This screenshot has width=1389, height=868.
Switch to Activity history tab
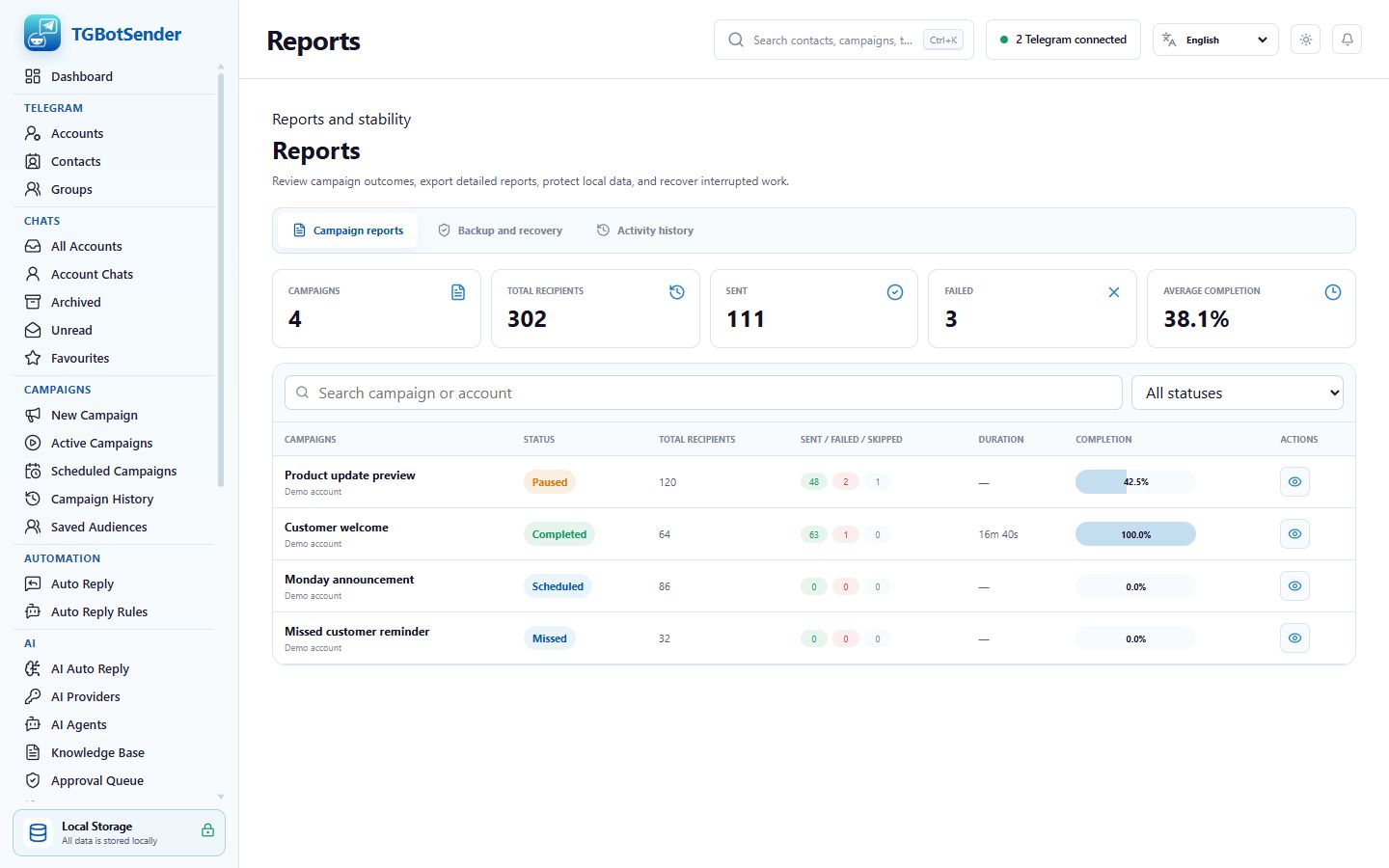point(644,231)
